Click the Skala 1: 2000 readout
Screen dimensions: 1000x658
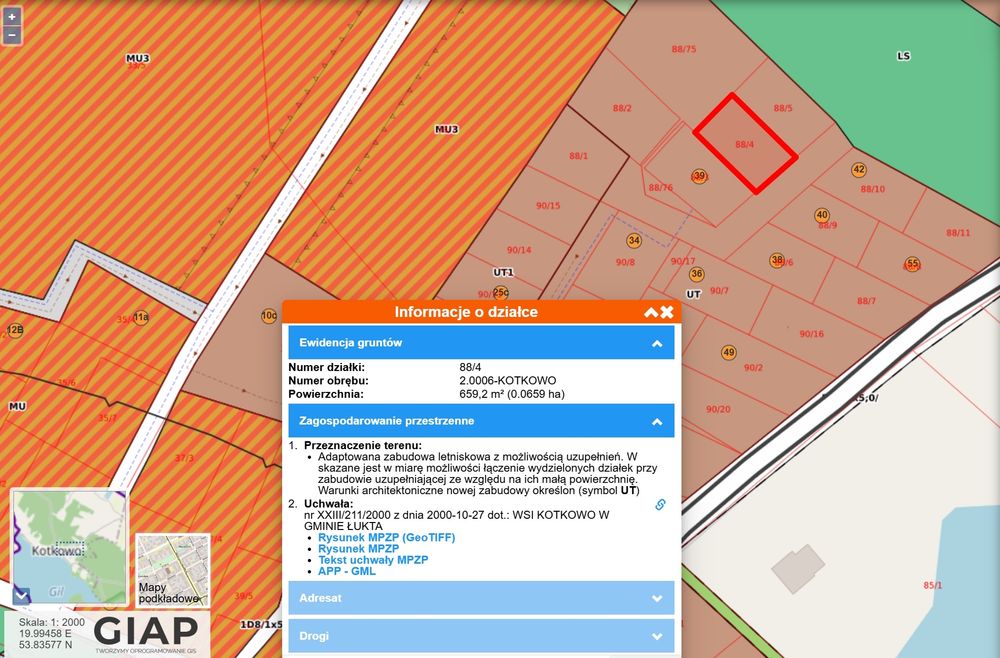click(x=52, y=622)
